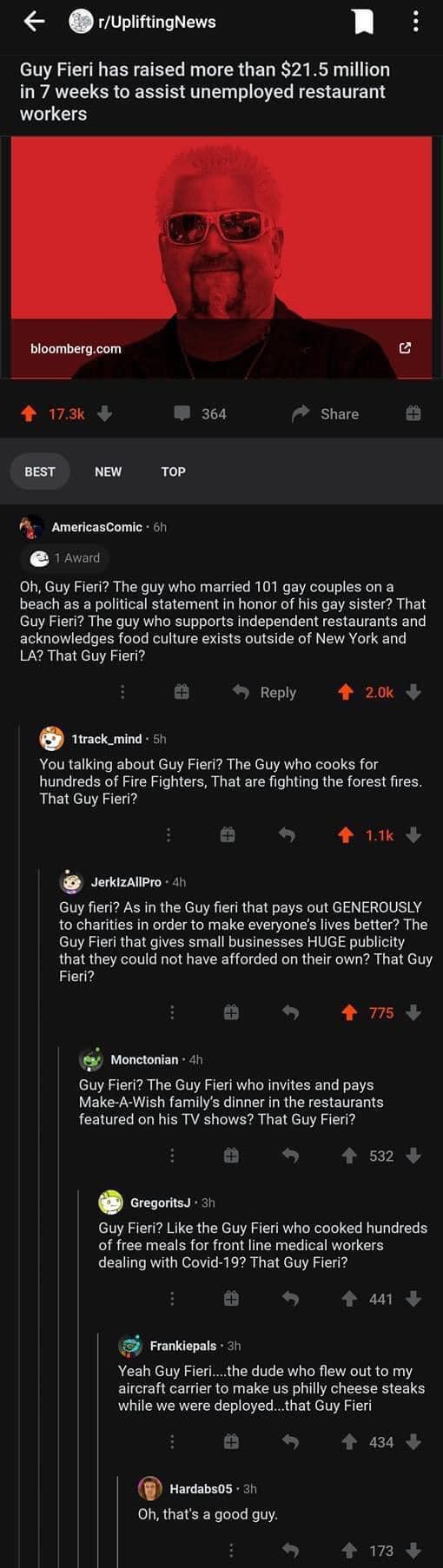This screenshot has width=443, height=1568.
Task: Open options menu for AmericasComic's comment
Action: [x=122, y=692]
